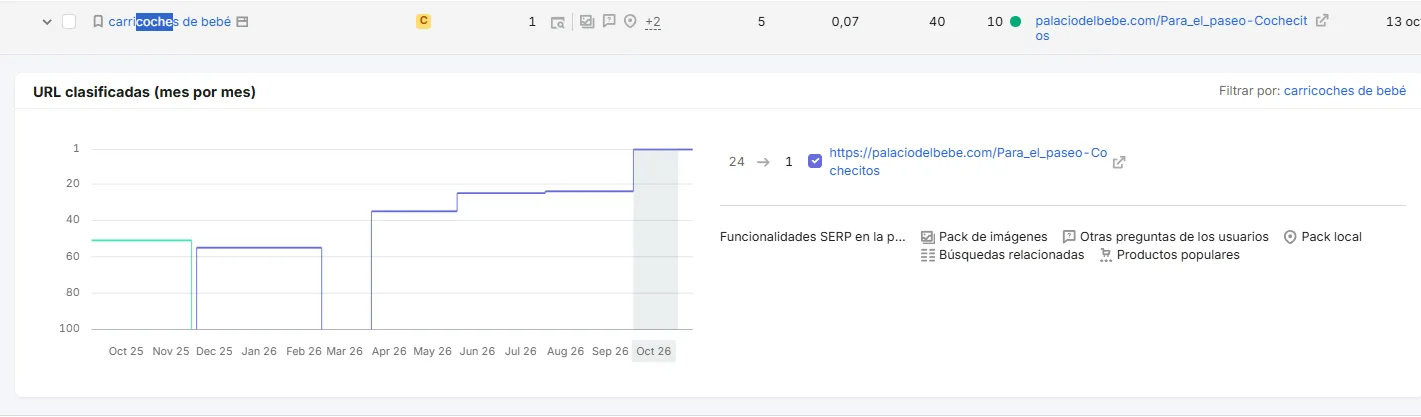Click the image pack icon in the keyword row
This screenshot has height=417, width=1421.
click(x=587, y=21)
